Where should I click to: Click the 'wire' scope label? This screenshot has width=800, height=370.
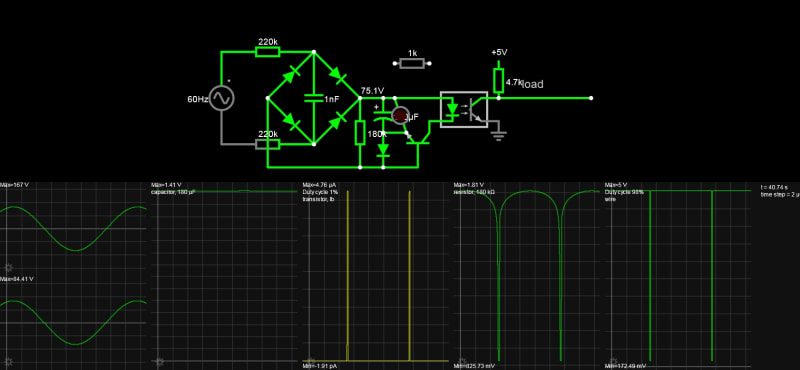tap(610, 200)
